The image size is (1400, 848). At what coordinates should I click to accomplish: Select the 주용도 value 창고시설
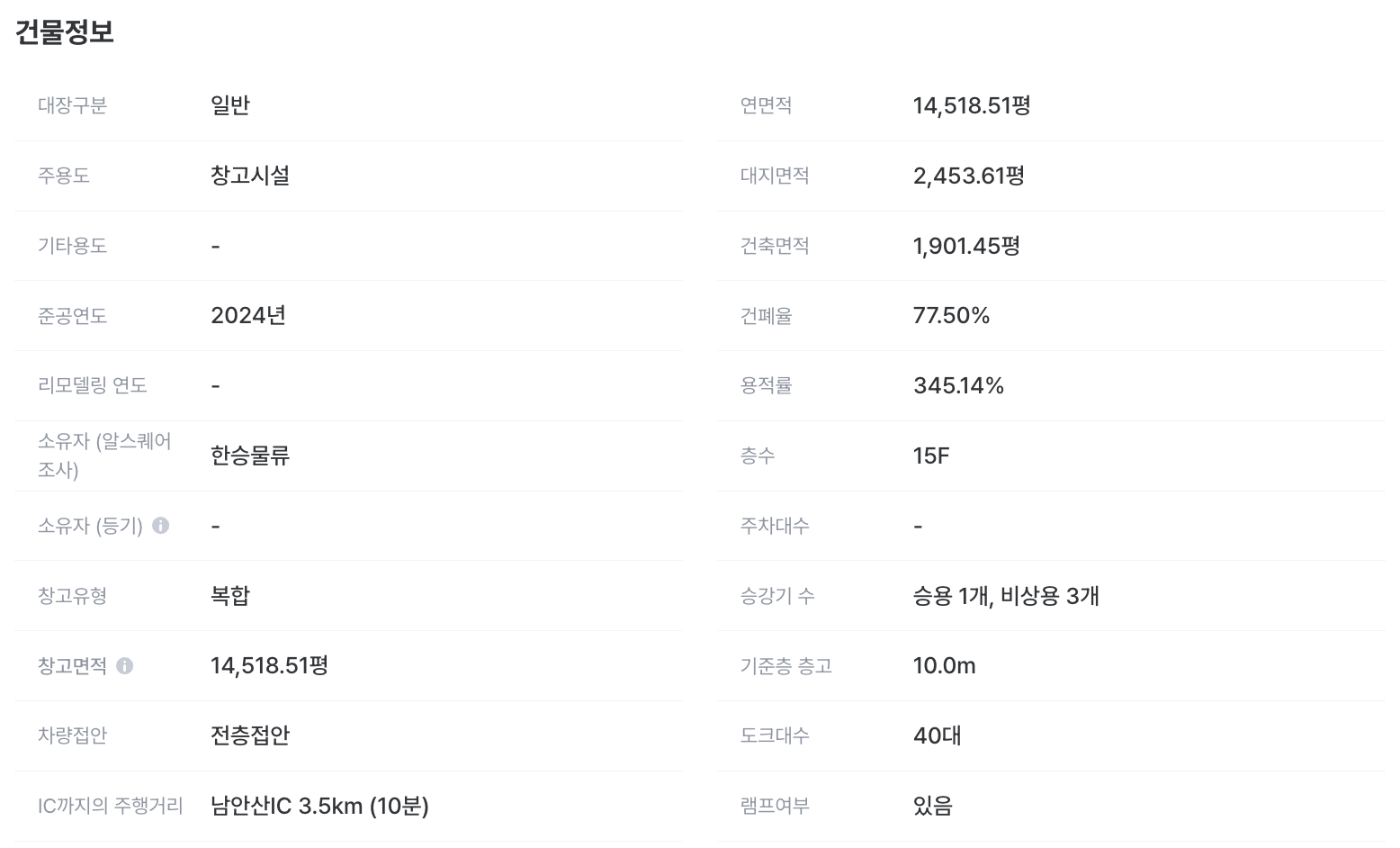250,176
